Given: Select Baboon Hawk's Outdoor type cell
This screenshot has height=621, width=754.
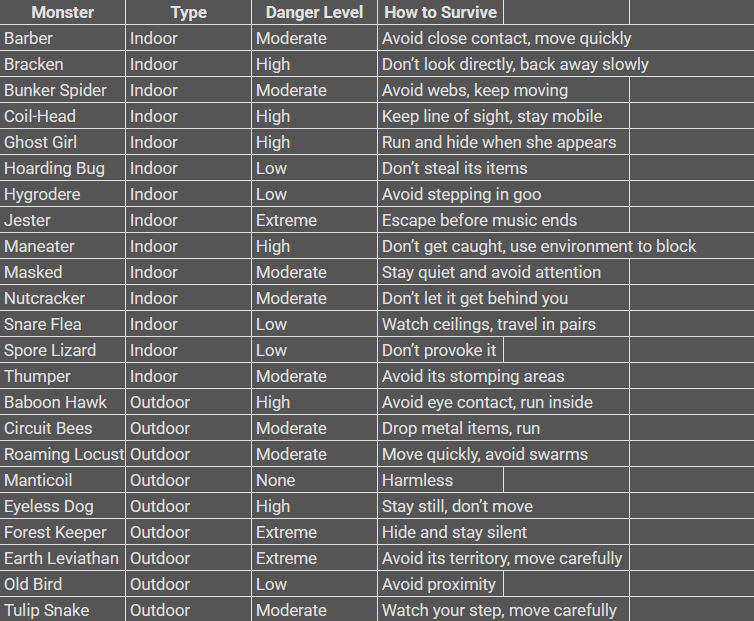Looking at the screenshot, I should click(x=188, y=402).
